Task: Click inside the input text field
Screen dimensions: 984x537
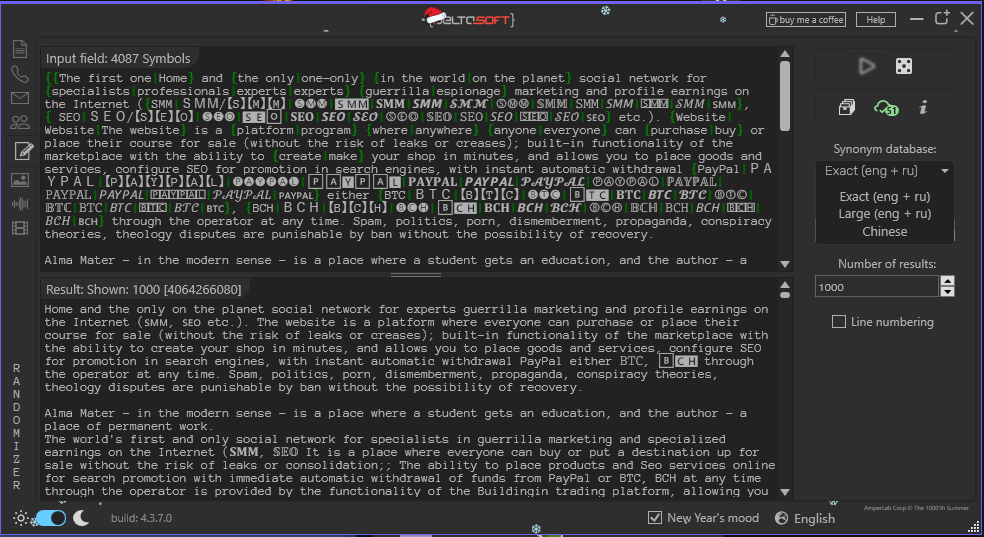Action: coord(410,169)
